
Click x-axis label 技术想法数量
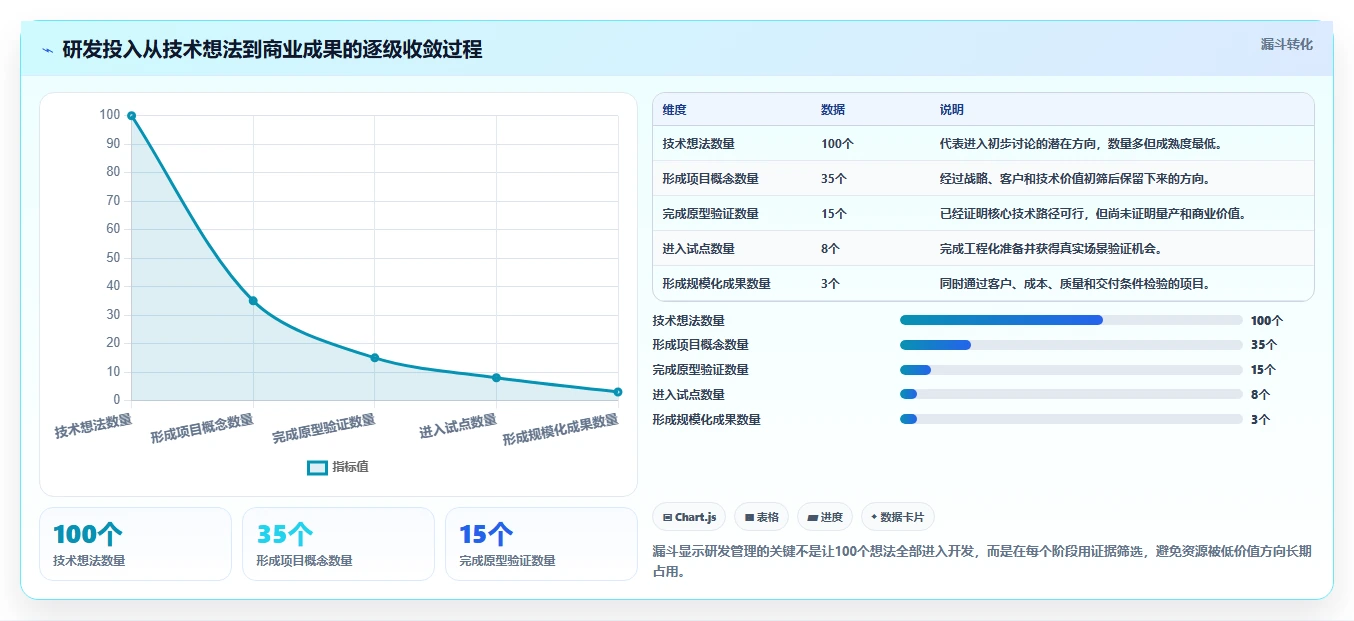[93, 426]
